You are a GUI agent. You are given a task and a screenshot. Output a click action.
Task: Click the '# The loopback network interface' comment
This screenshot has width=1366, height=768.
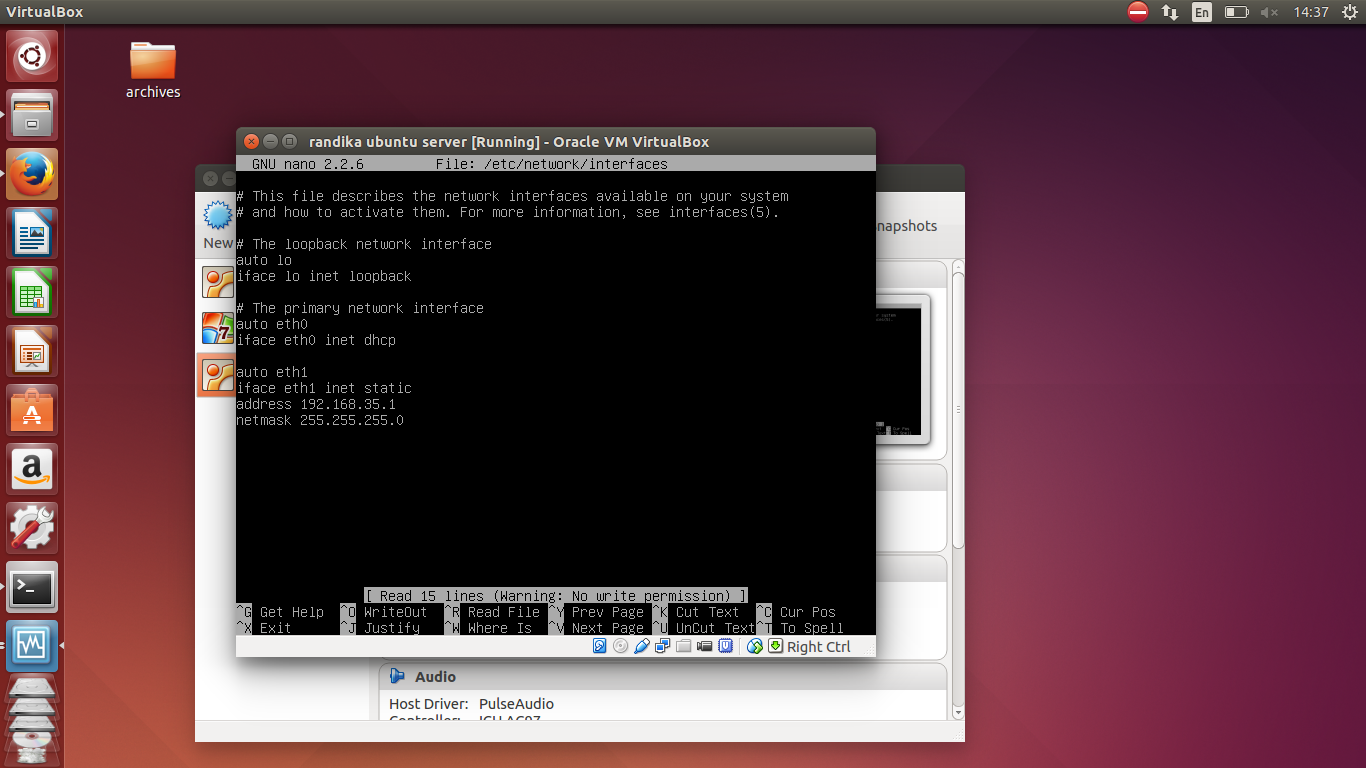364,244
